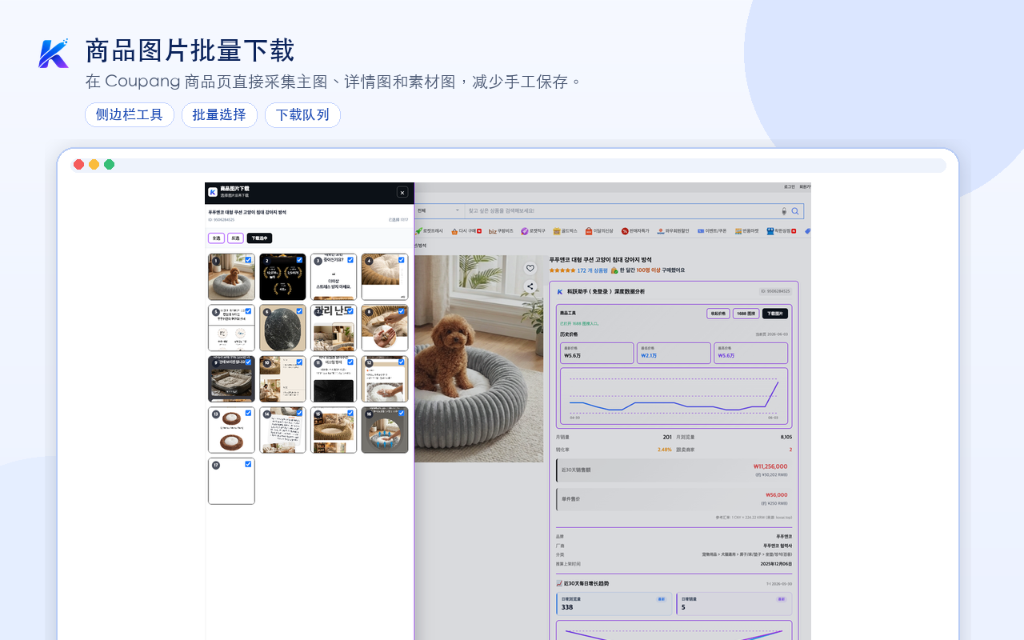Click into the Coupang product search field
The height and width of the screenshot is (640, 1024).
(620, 211)
